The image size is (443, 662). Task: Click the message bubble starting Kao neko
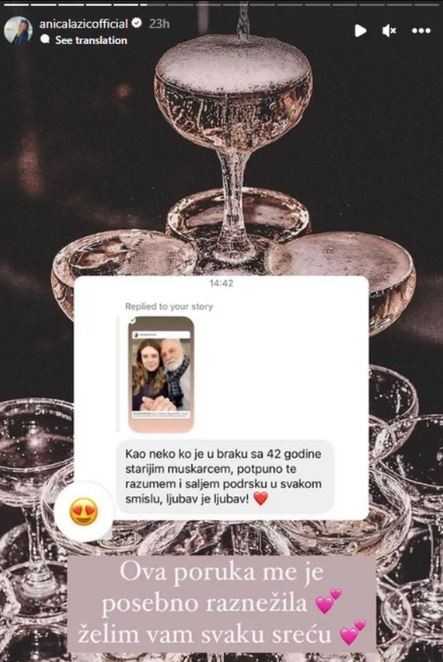225,477
